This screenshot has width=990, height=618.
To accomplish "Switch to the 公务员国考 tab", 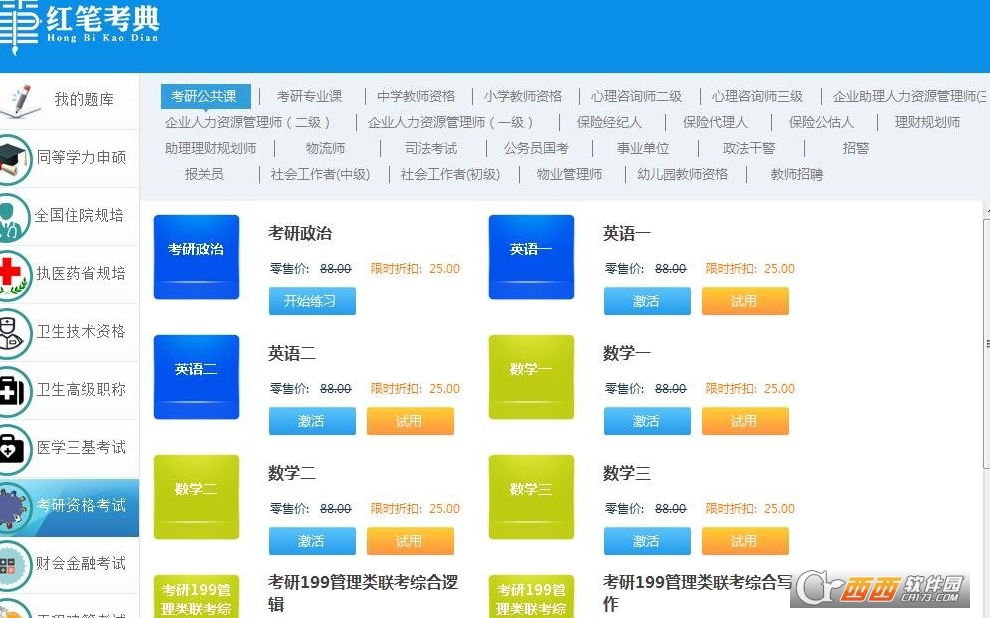I will click(x=536, y=148).
